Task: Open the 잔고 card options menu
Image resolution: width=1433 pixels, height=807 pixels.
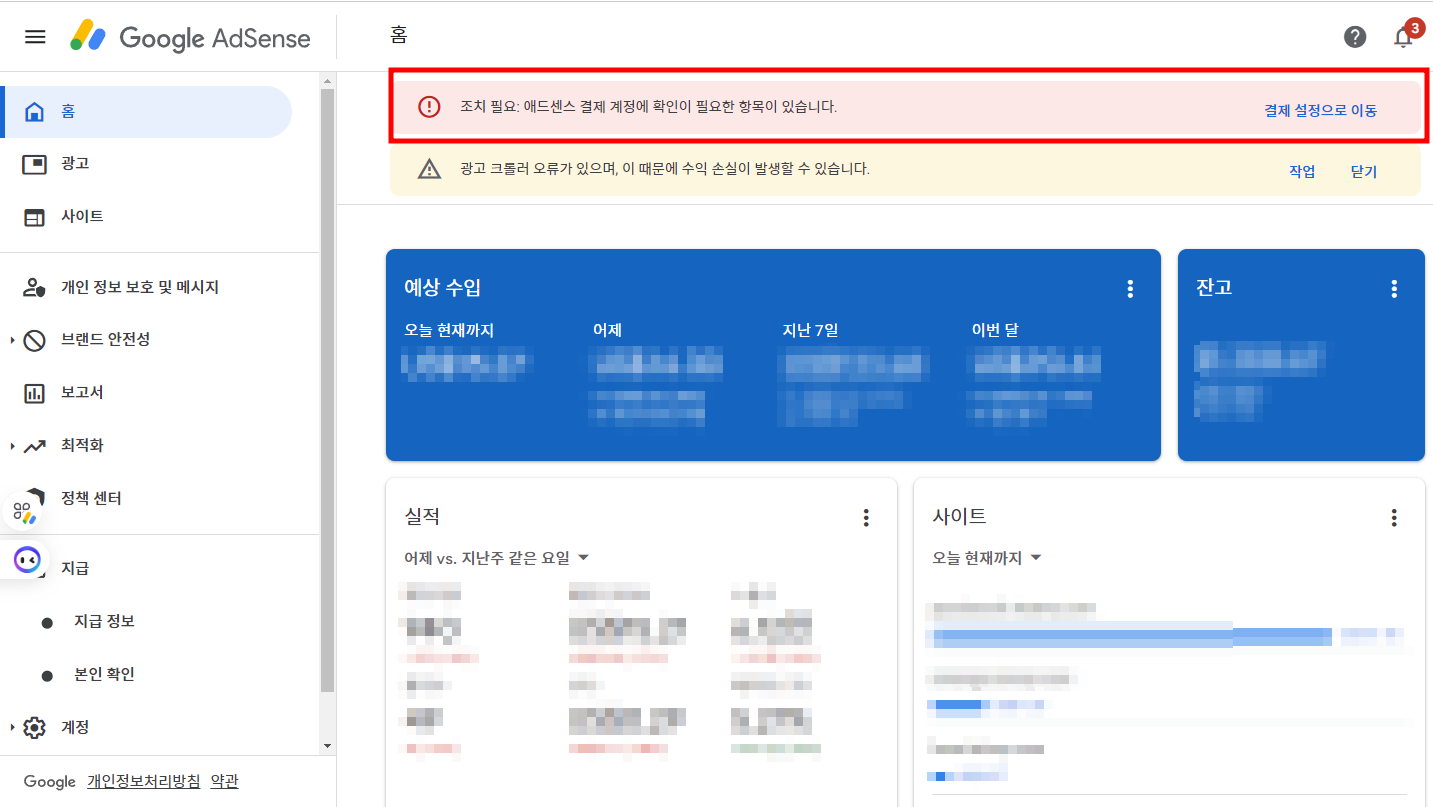Action: [1394, 288]
